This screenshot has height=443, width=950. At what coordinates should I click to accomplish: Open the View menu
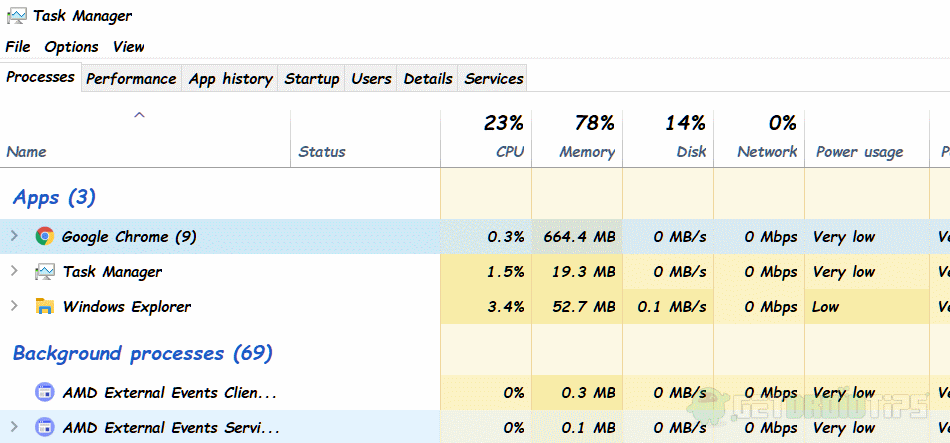pos(128,47)
